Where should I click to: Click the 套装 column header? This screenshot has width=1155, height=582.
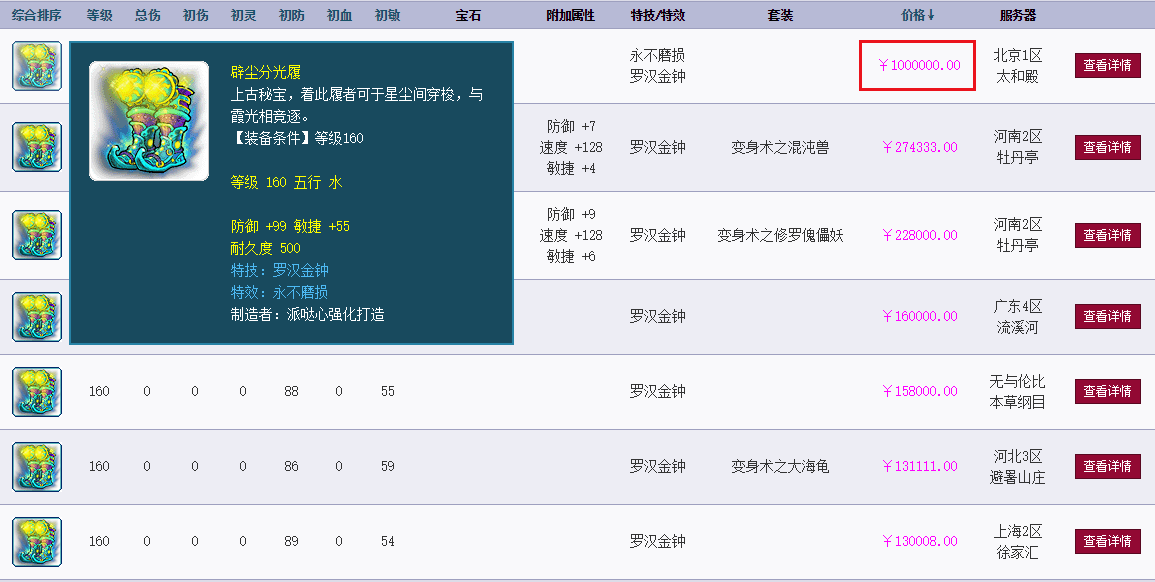[x=780, y=15]
